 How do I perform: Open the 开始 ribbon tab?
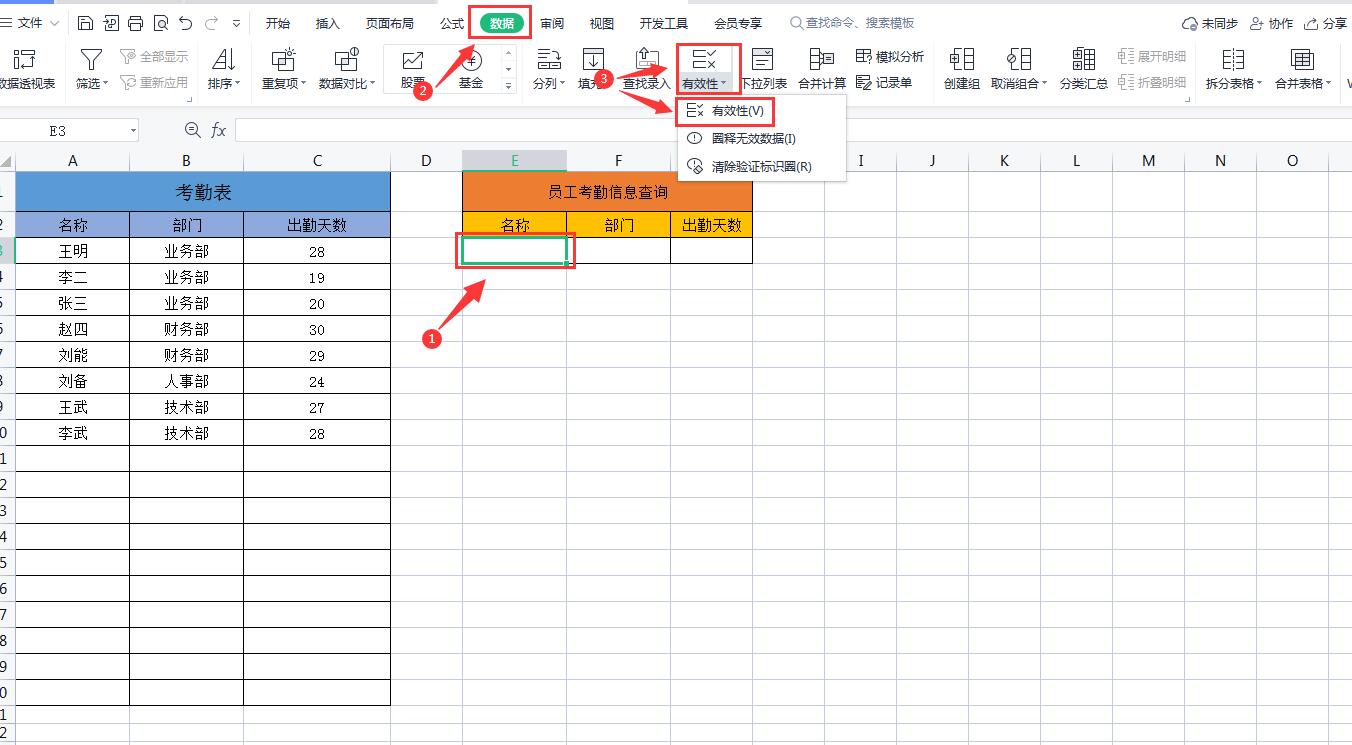coord(278,23)
